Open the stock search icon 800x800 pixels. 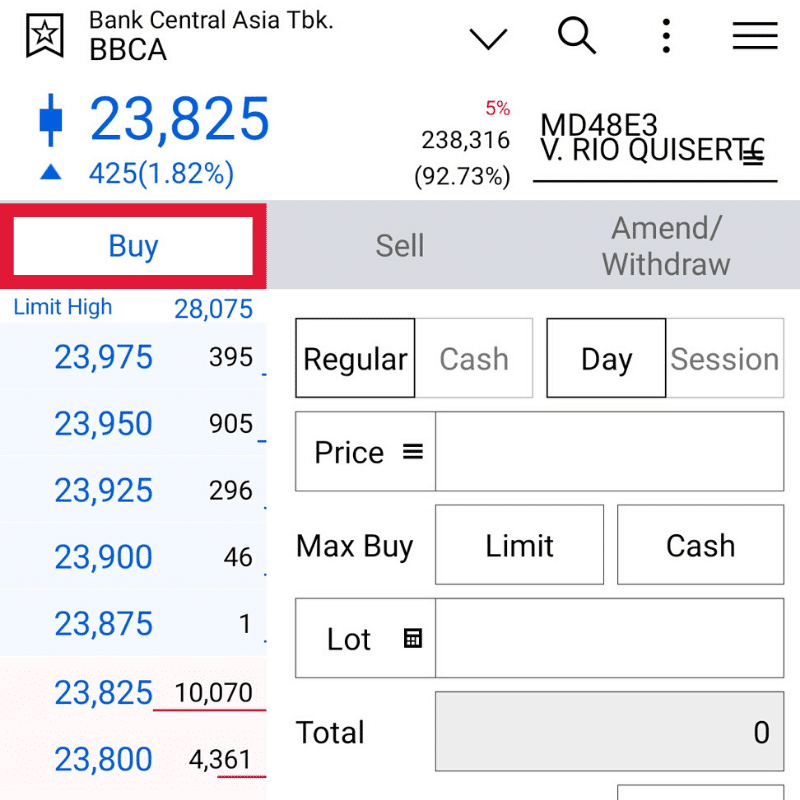point(578,36)
